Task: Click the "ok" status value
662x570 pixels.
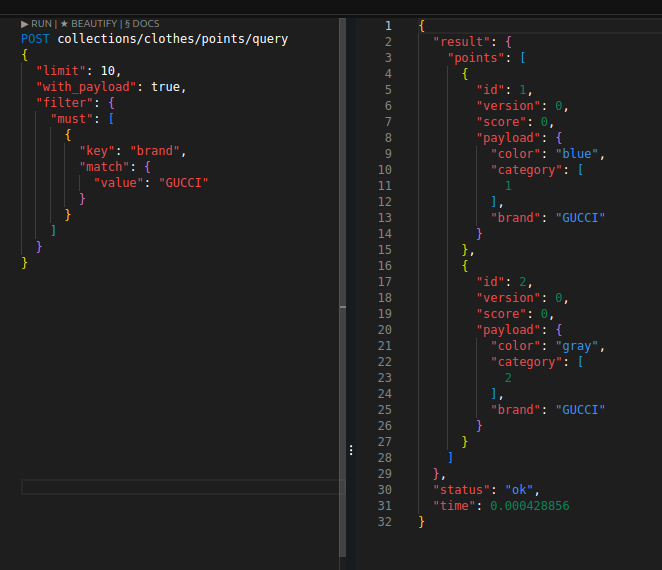Action: (x=520, y=490)
